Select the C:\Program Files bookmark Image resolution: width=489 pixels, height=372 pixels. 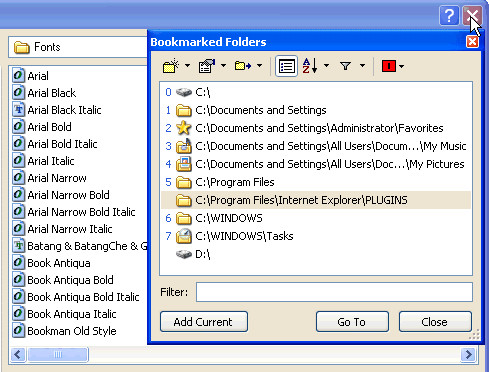click(316, 182)
